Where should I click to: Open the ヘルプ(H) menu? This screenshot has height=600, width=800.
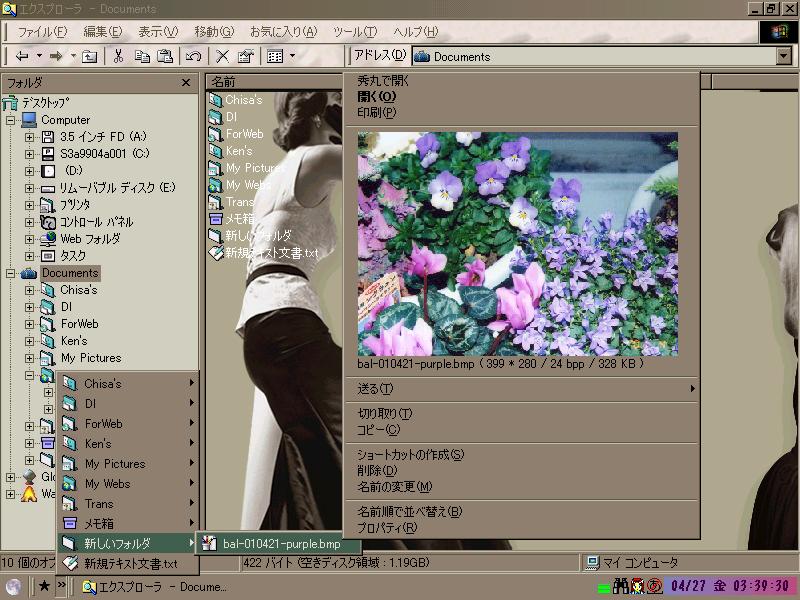[x=415, y=32]
